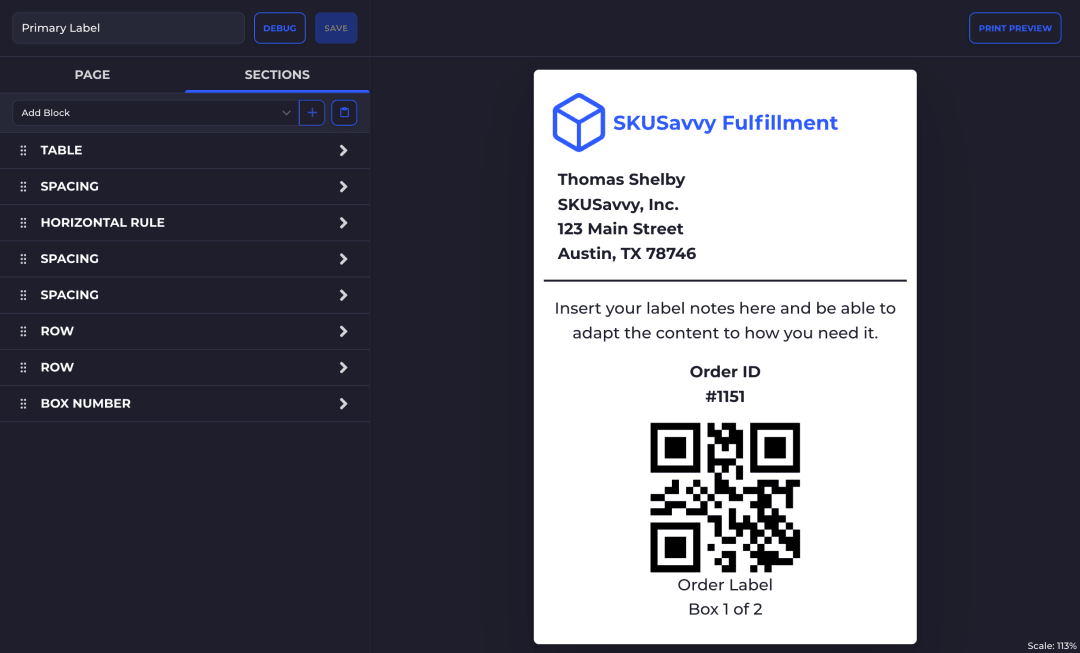The image size is (1080, 653).
Task: Click the plus icon to add block
Action: 312,113
